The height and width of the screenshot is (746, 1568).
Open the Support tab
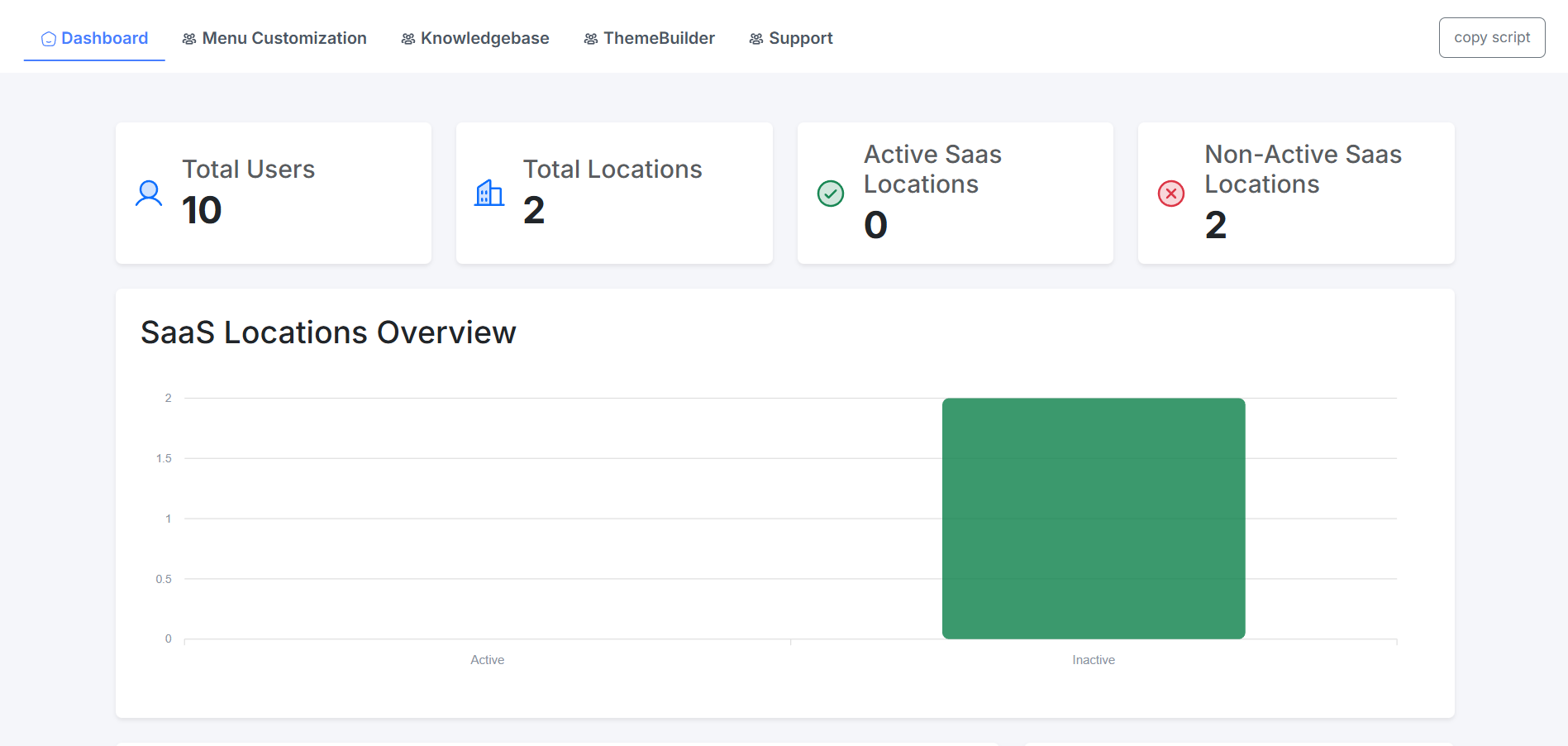[x=800, y=38]
